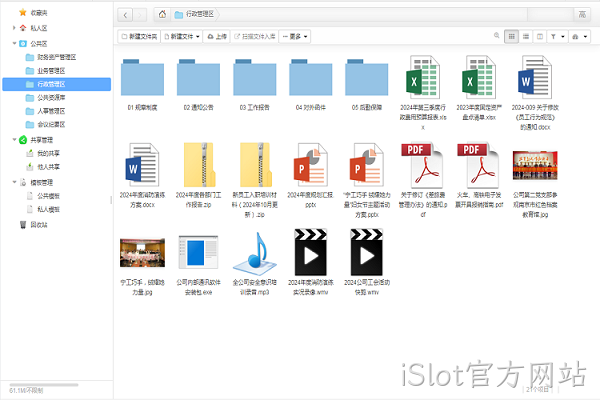Select the mp3 audio recording file
This screenshot has height=400, width=600.
(x=254, y=253)
